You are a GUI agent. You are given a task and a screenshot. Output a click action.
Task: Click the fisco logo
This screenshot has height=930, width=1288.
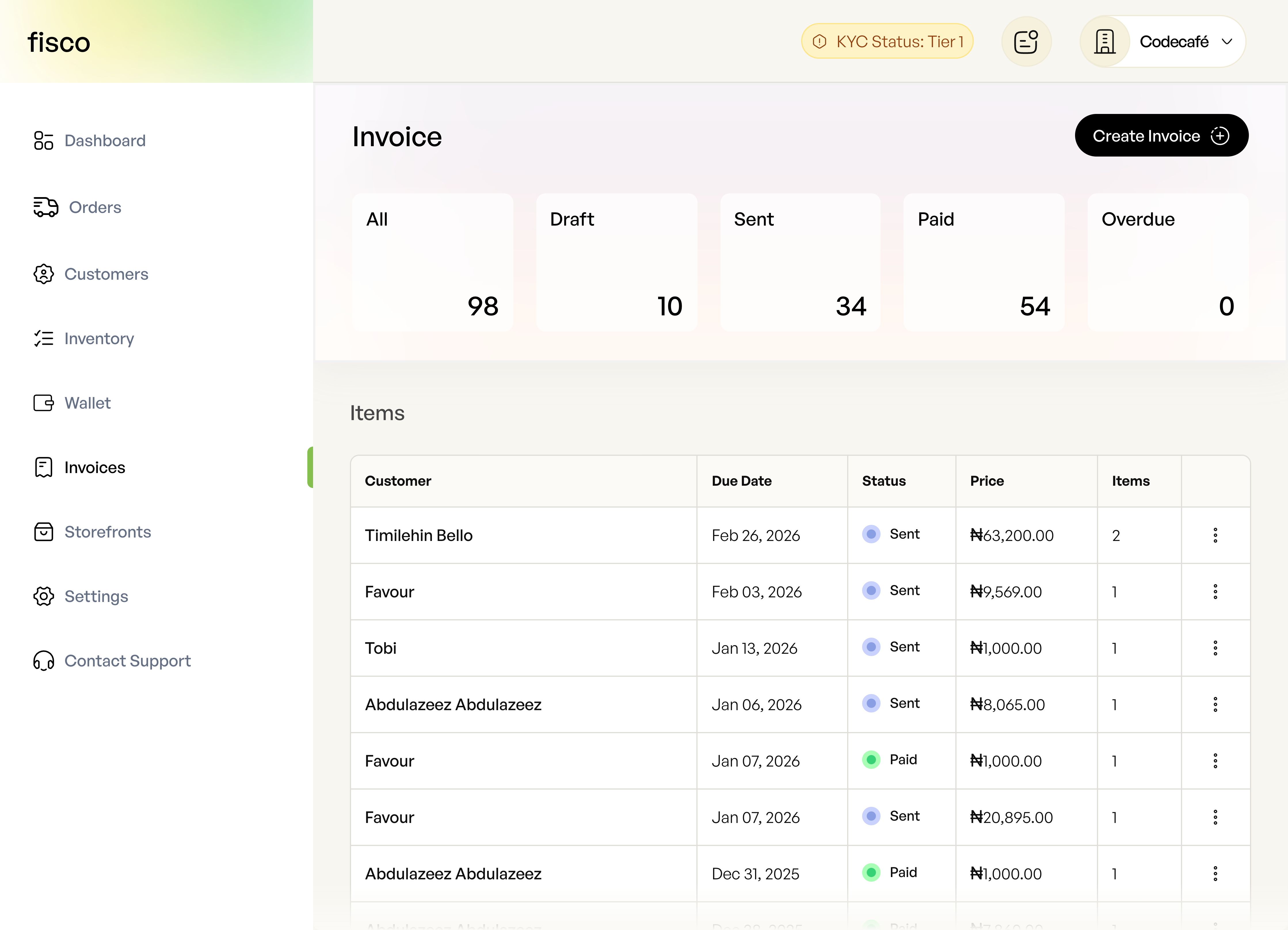tap(59, 43)
